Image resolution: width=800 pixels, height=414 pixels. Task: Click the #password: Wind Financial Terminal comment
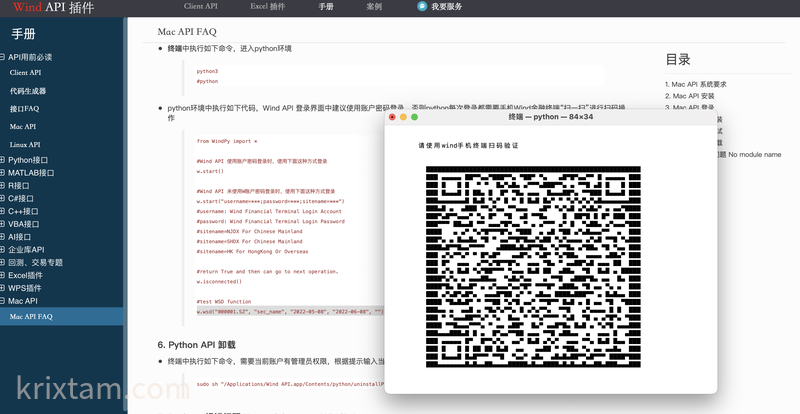[x=271, y=222]
